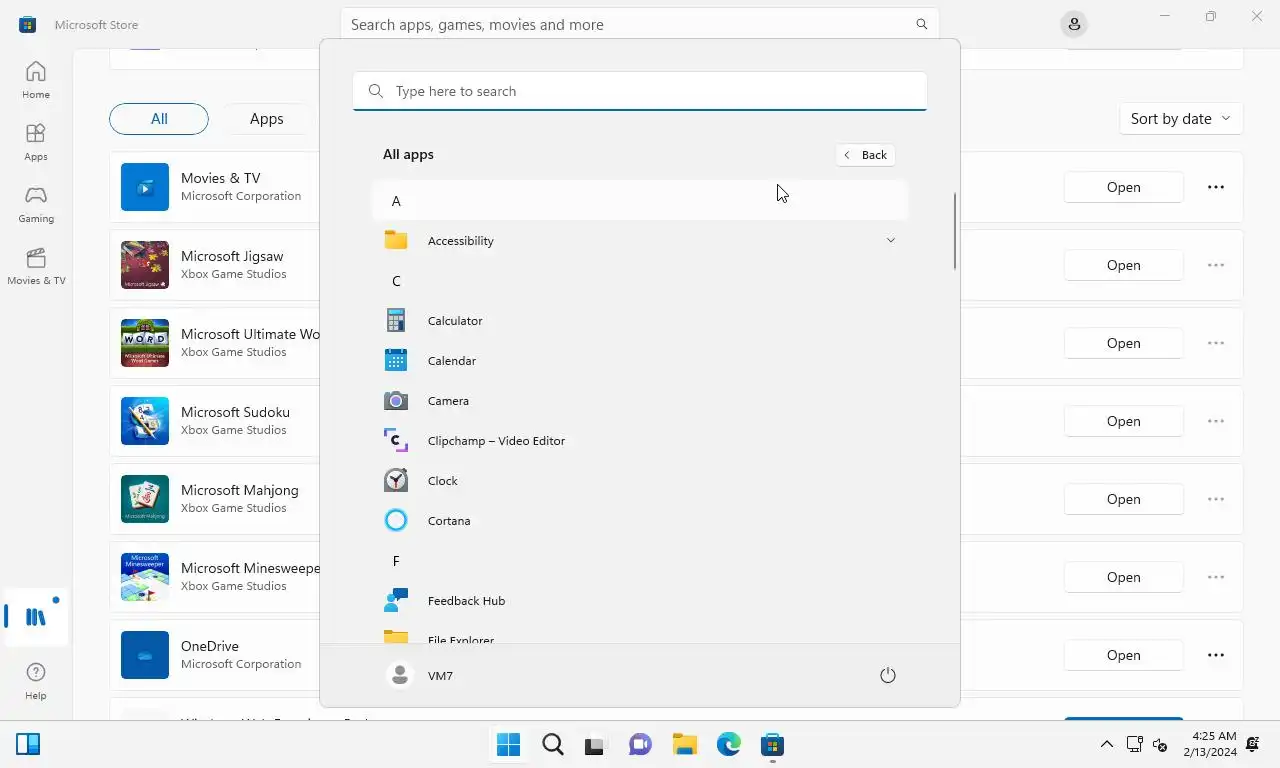
Task: Click the OneDrive app thumbnail
Action: pos(145,655)
